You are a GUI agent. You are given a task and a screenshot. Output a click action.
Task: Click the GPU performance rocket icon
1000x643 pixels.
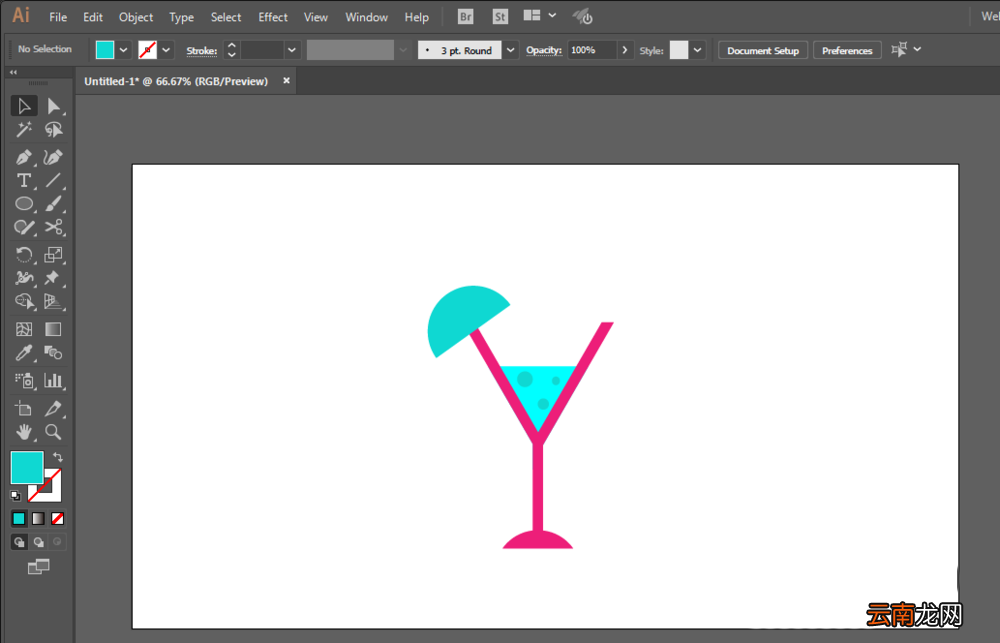(x=582, y=17)
